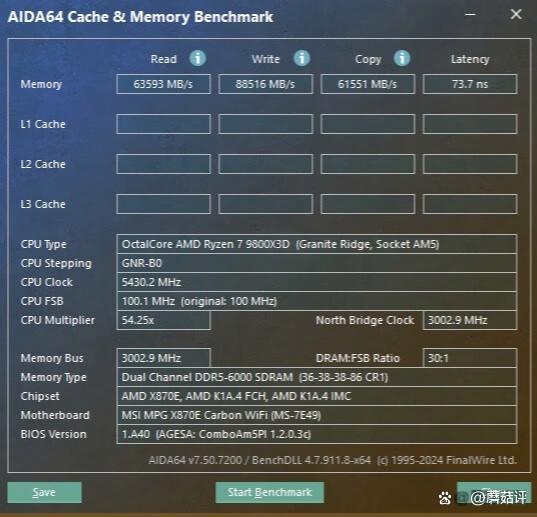Click the empty L1 Cache Read box
The image size is (537, 517).
point(163,124)
